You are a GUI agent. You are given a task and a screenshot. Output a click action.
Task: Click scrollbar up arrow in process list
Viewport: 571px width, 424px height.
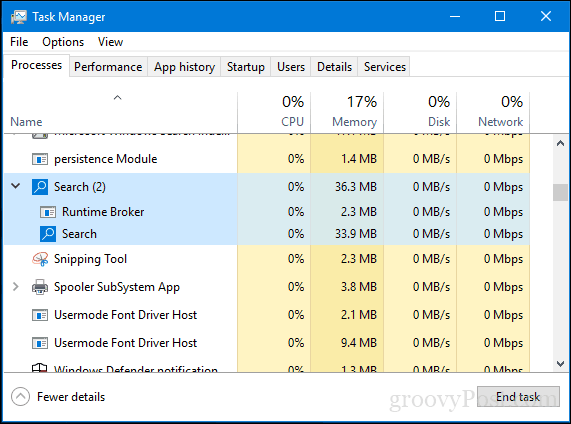(560, 143)
